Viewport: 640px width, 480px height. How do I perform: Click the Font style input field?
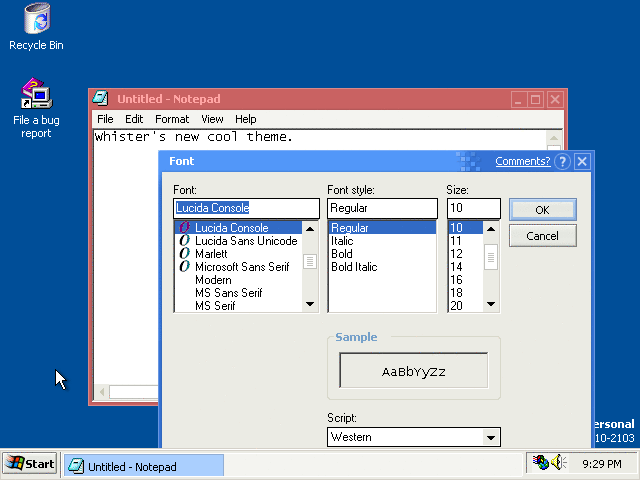point(382,208)
